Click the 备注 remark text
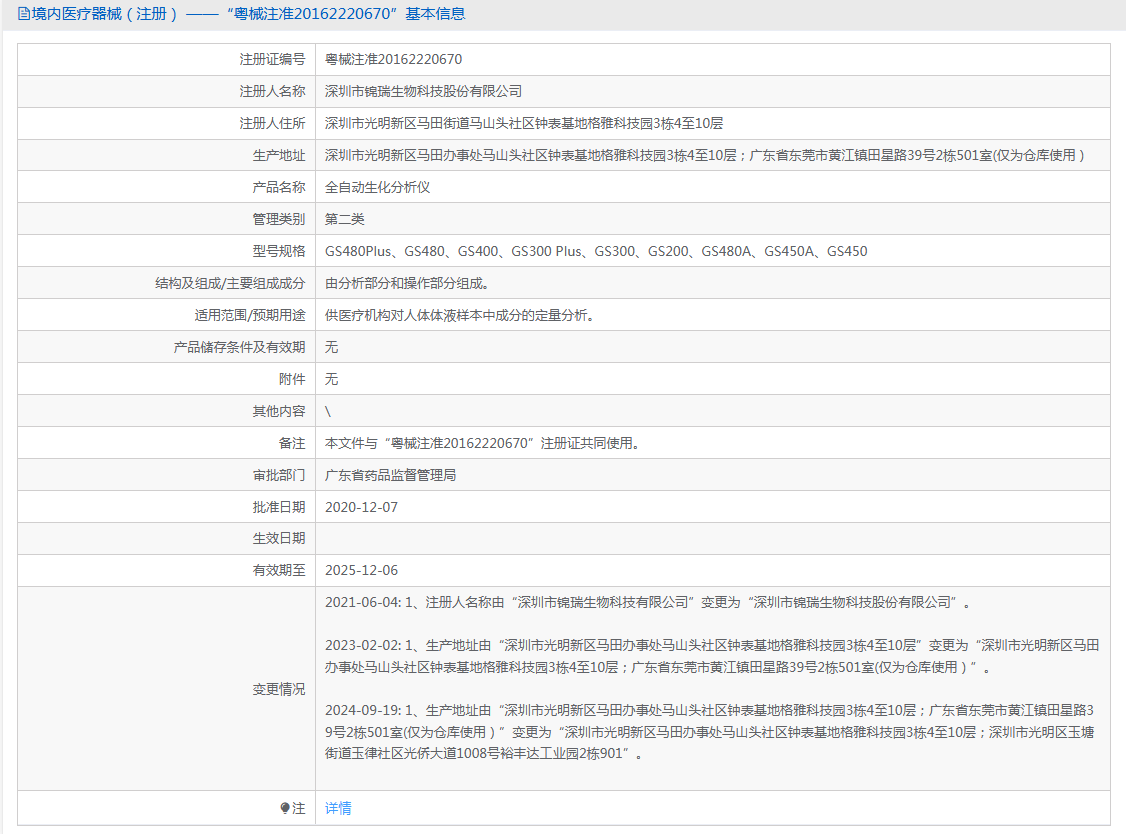 pyautogui.click(x=482, y=443)
